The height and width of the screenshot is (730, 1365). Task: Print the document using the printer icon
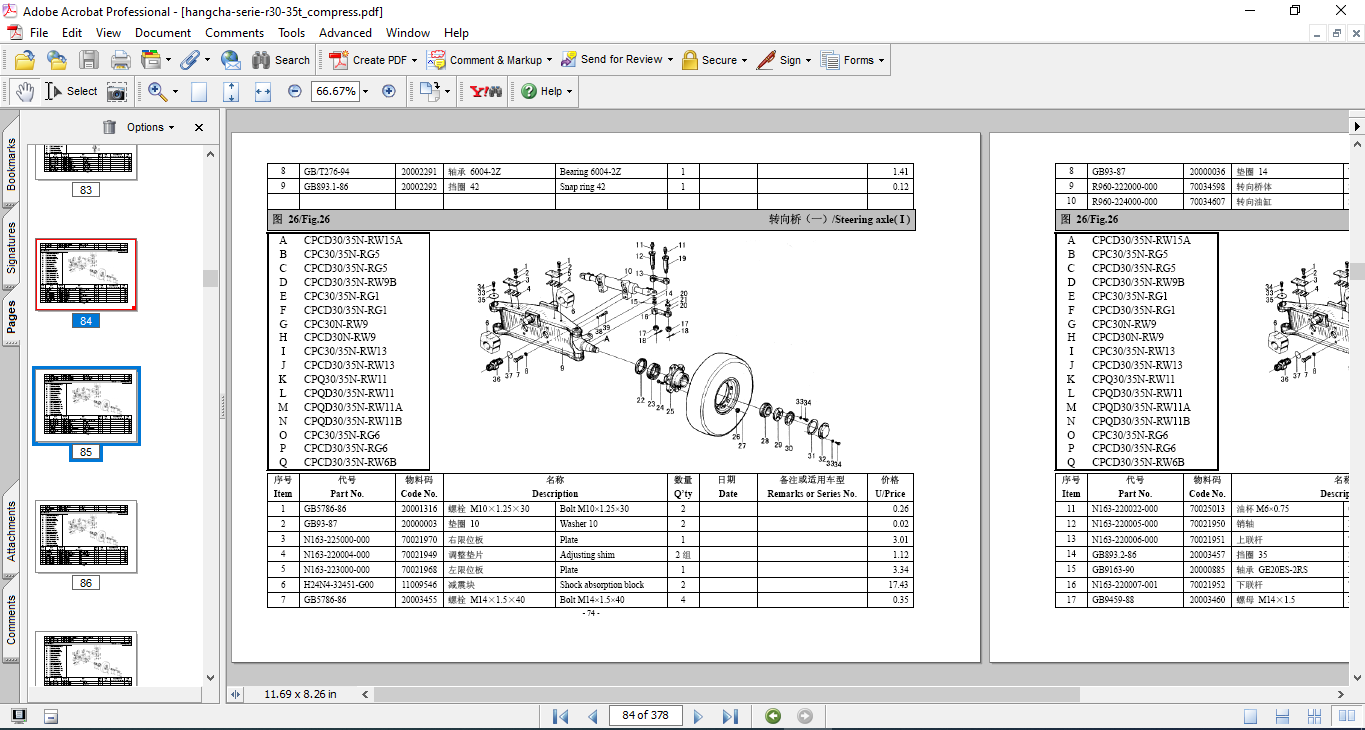(120, 60)
